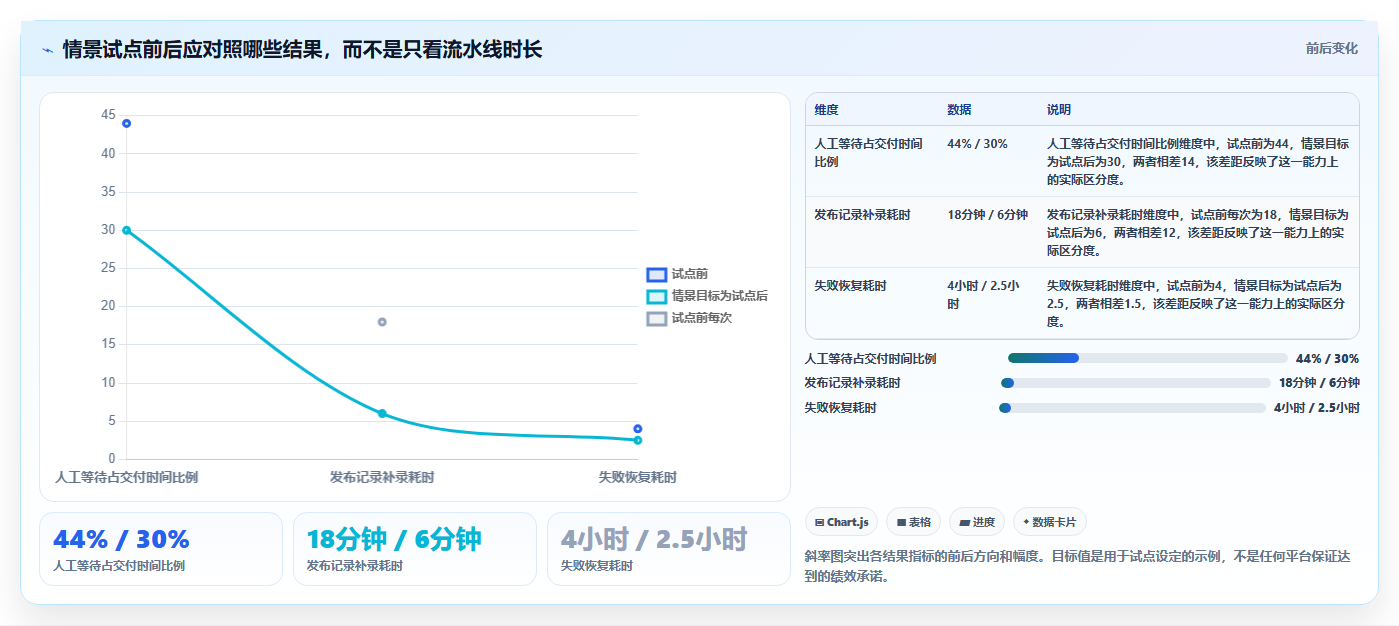Click the 前后变化 label in header
1399x626 pixels.
point(1331,48)
